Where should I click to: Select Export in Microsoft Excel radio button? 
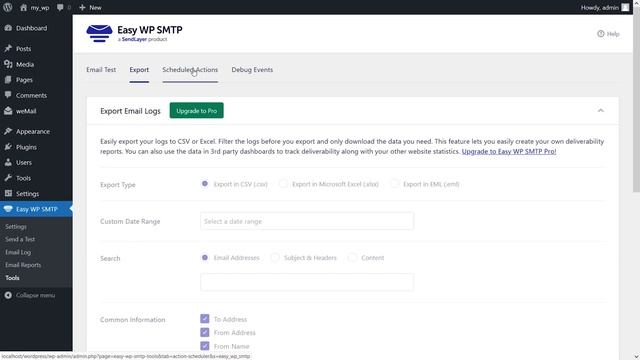coord(283,184)
